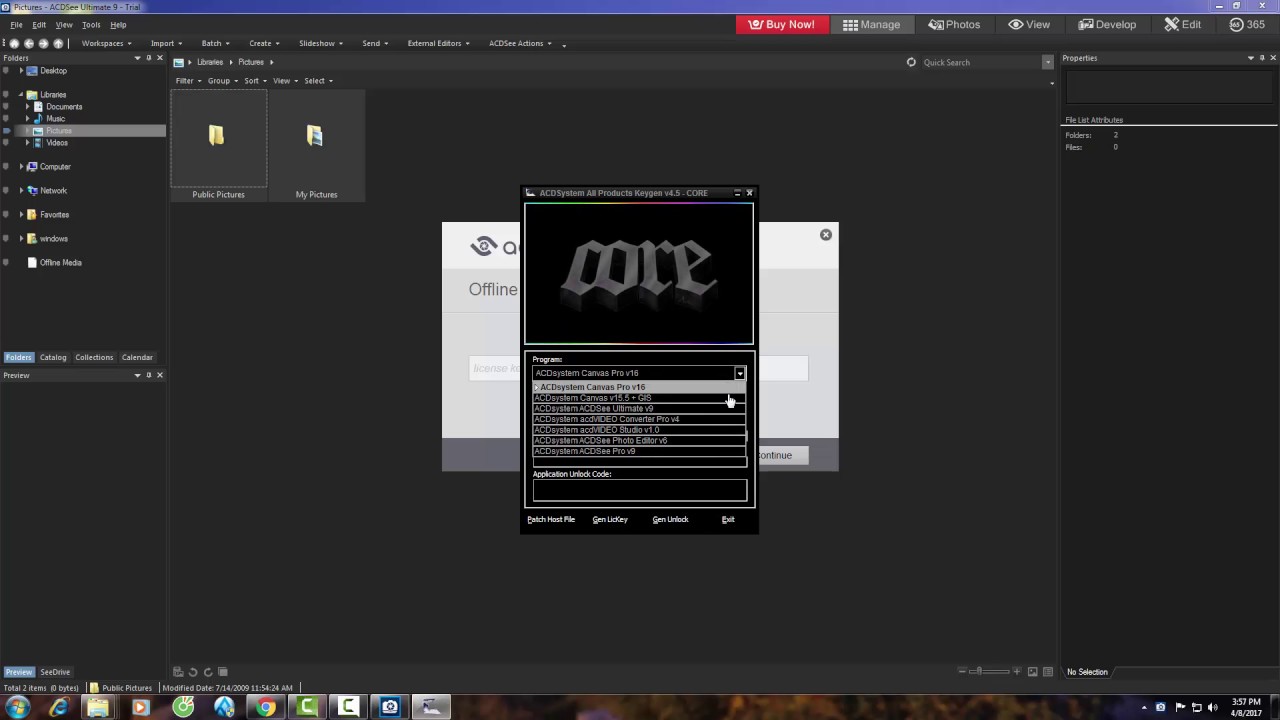
Task: Collapse the Libraries tree node
Action: [21, 95]
